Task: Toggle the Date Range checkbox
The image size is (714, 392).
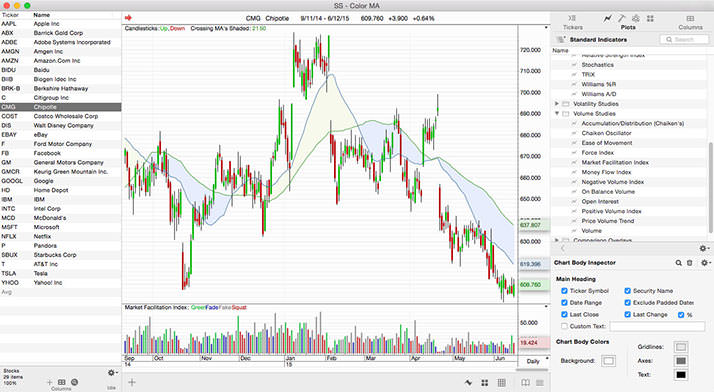Action: pos(564,302)
